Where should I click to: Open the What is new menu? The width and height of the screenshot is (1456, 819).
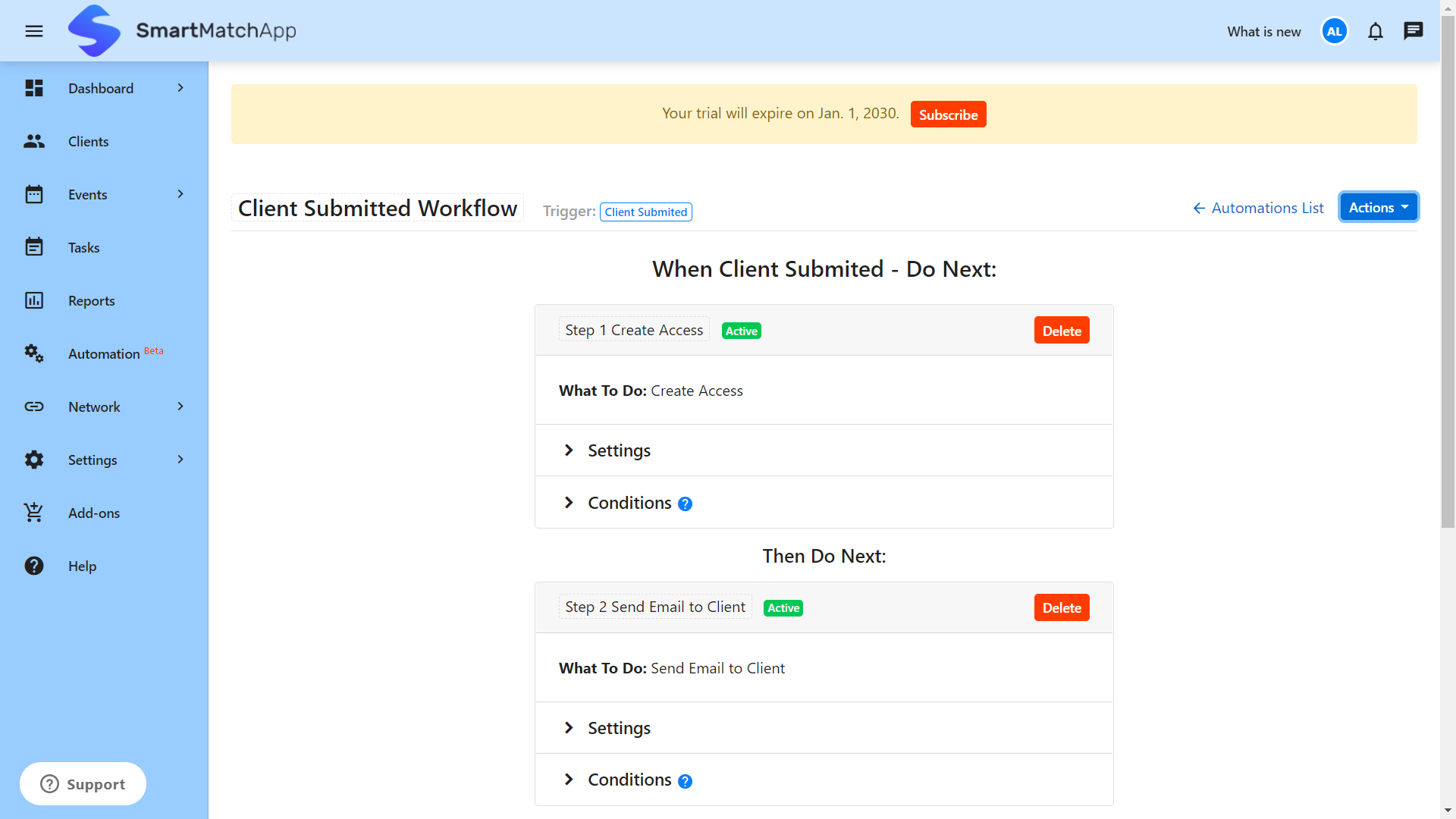pyautogui.click(x=1263, y=31)
